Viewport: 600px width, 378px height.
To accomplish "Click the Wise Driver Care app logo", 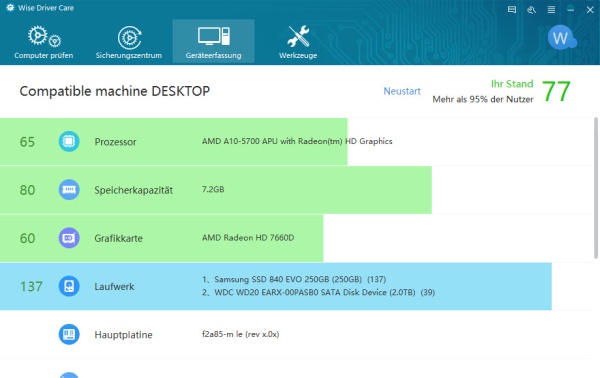I will click(x=10, y=8).
